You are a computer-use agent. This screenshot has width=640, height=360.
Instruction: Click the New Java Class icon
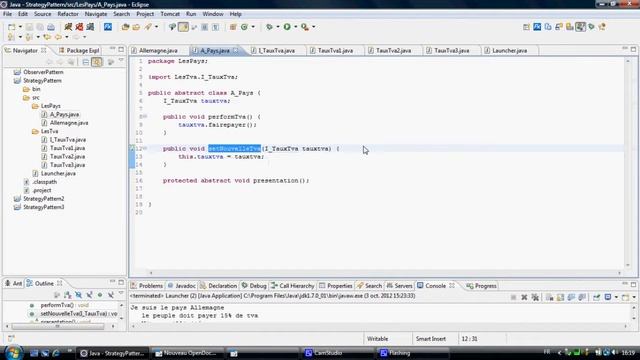tap(244, 27)
